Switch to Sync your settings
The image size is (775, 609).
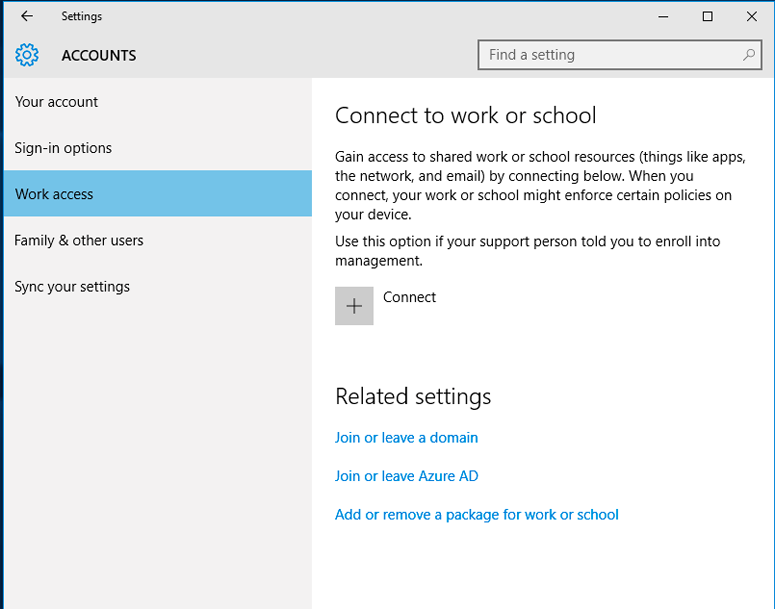point(72,287)
